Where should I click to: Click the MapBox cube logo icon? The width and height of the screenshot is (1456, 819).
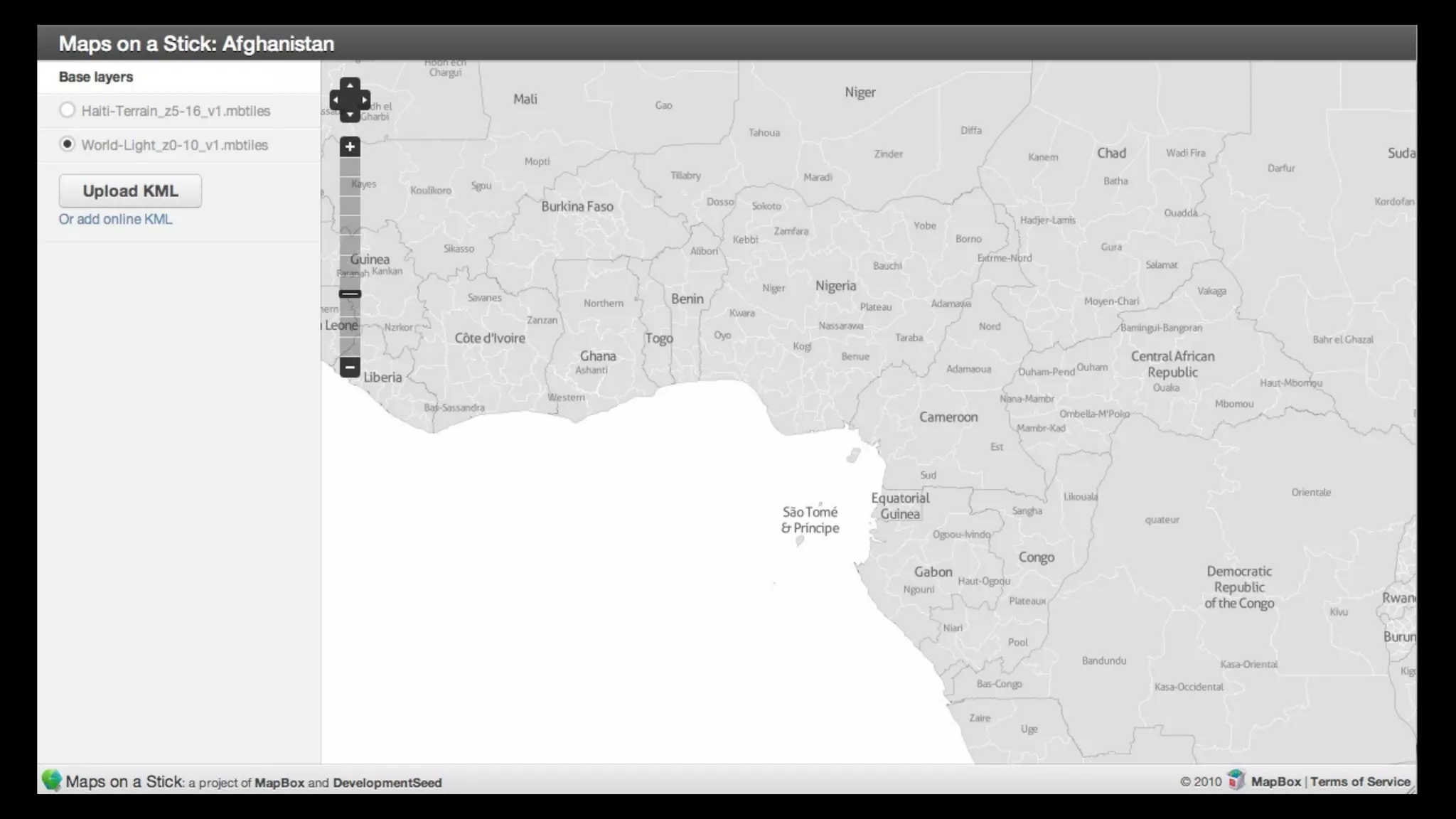coord(1236,781)
